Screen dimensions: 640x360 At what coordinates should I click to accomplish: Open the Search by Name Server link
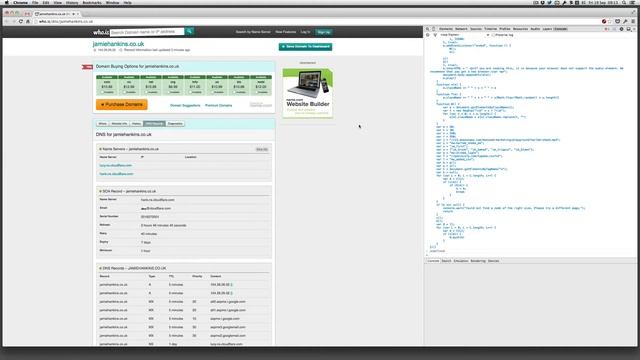coord(253,31)
